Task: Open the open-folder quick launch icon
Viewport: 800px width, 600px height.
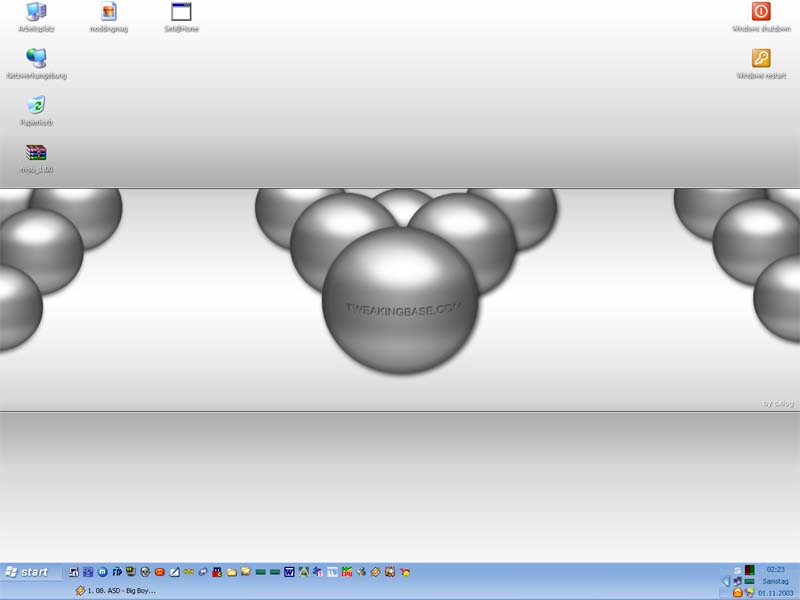Action: point(245,572)
